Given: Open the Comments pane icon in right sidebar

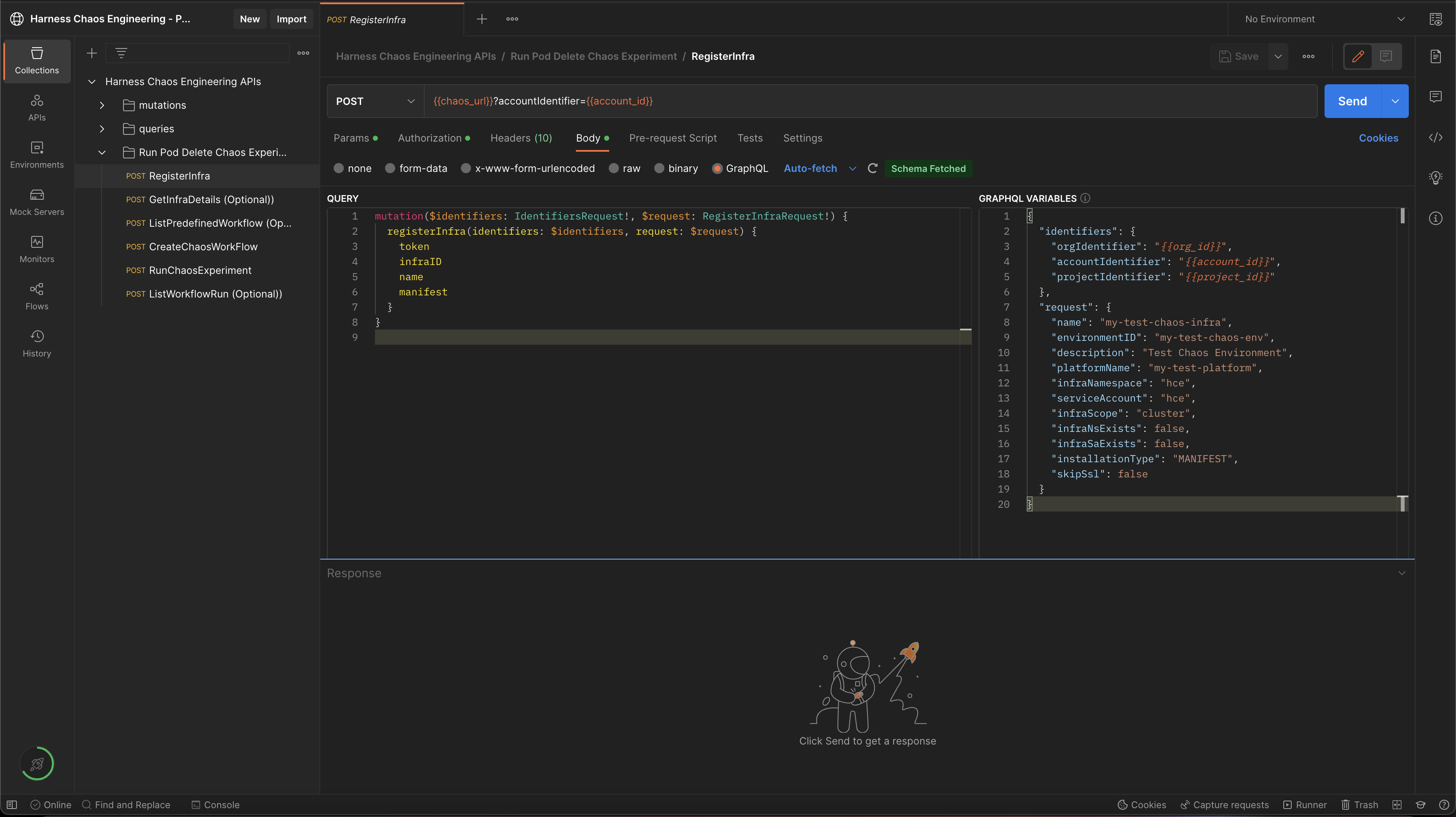Looking at the screenshot, I should point(1436,96).
